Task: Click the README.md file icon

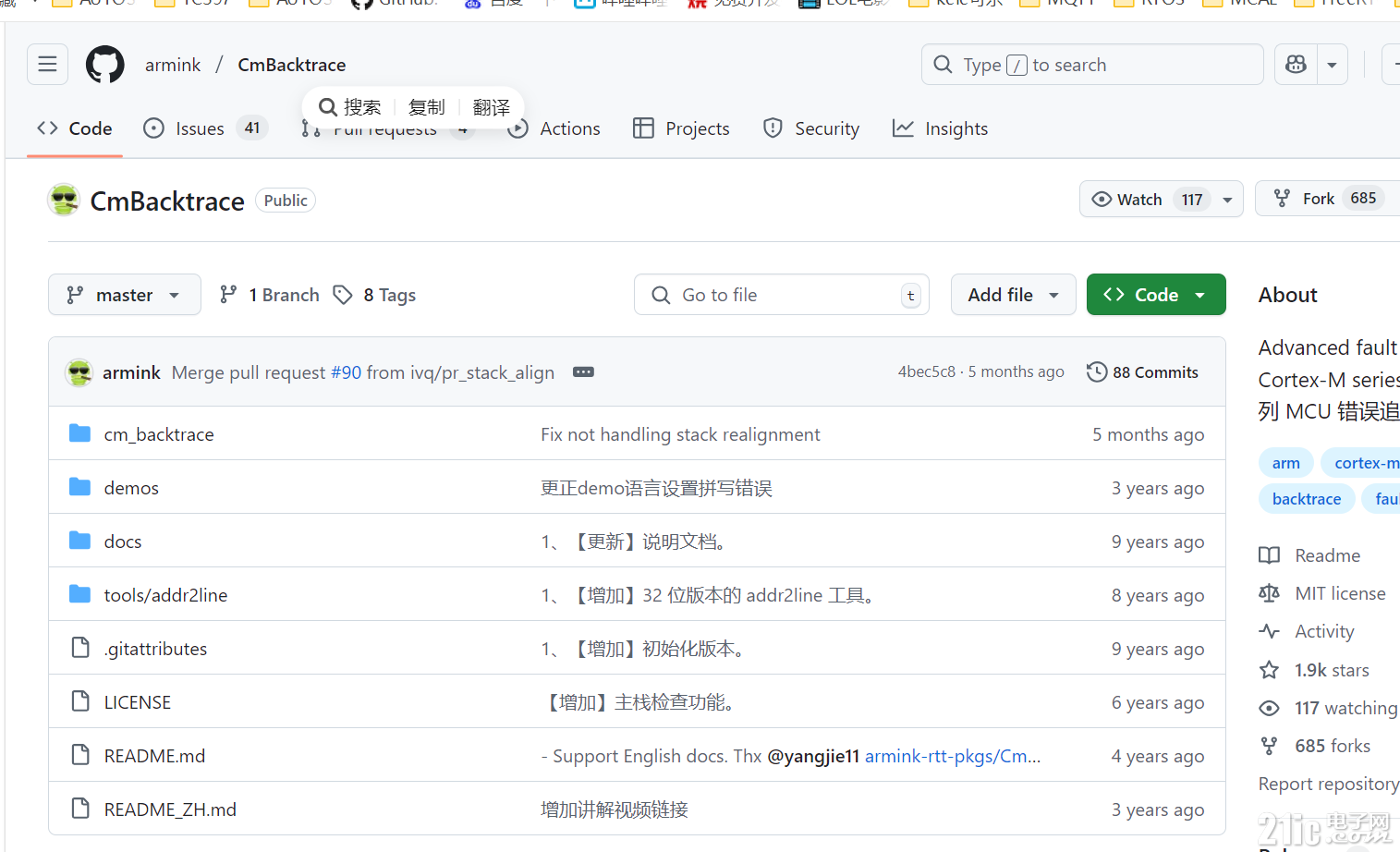Action: click(x=80, y=755)
